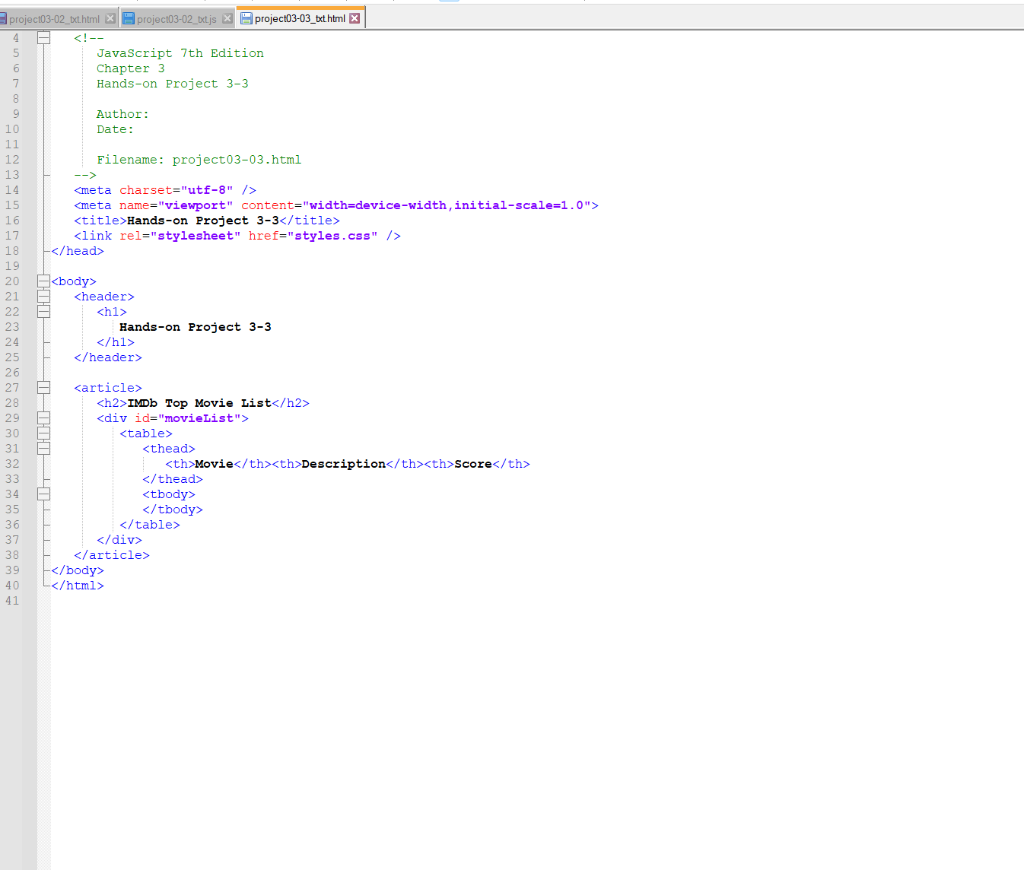Collapse the header element code fold
Image resolution: width=1024 pixels, height=870 pixels.
tap(42, 296)
